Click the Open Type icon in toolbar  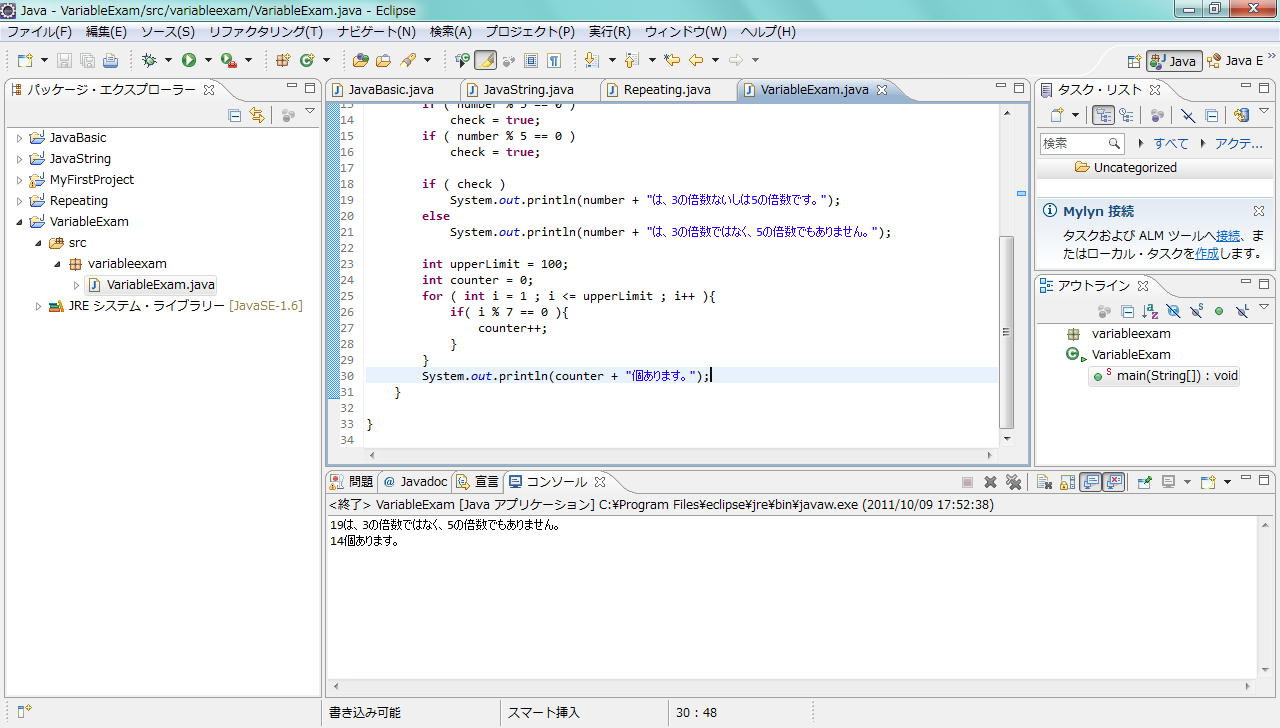click(361, 60)
